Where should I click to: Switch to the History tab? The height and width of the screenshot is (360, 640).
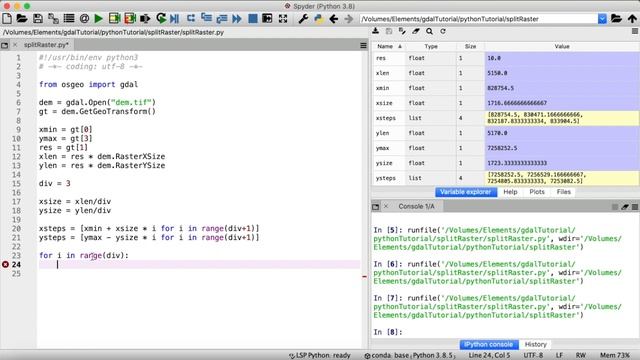536,344
